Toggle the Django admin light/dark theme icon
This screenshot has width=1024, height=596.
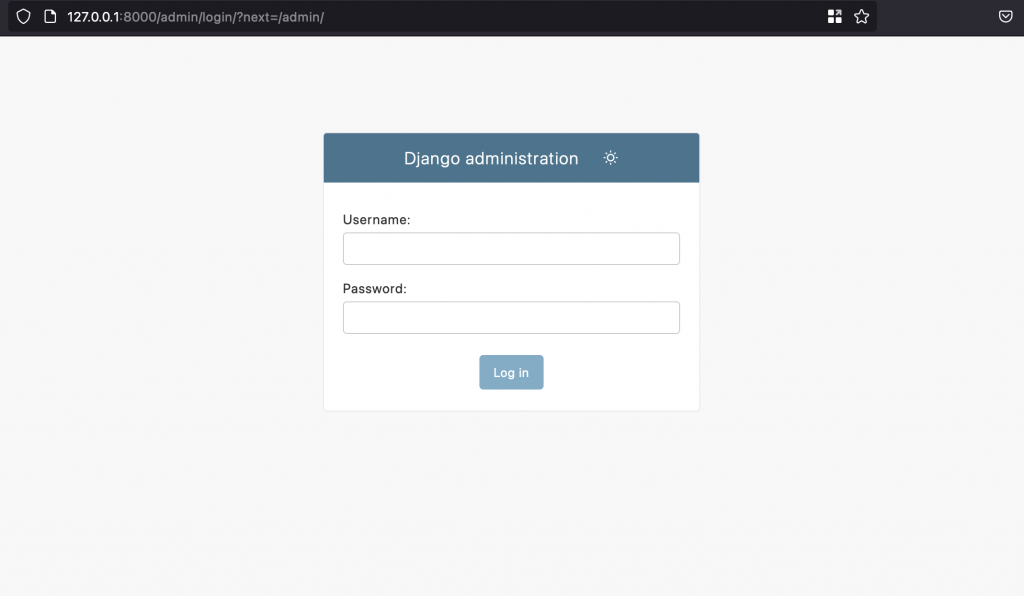pos(610,158)
